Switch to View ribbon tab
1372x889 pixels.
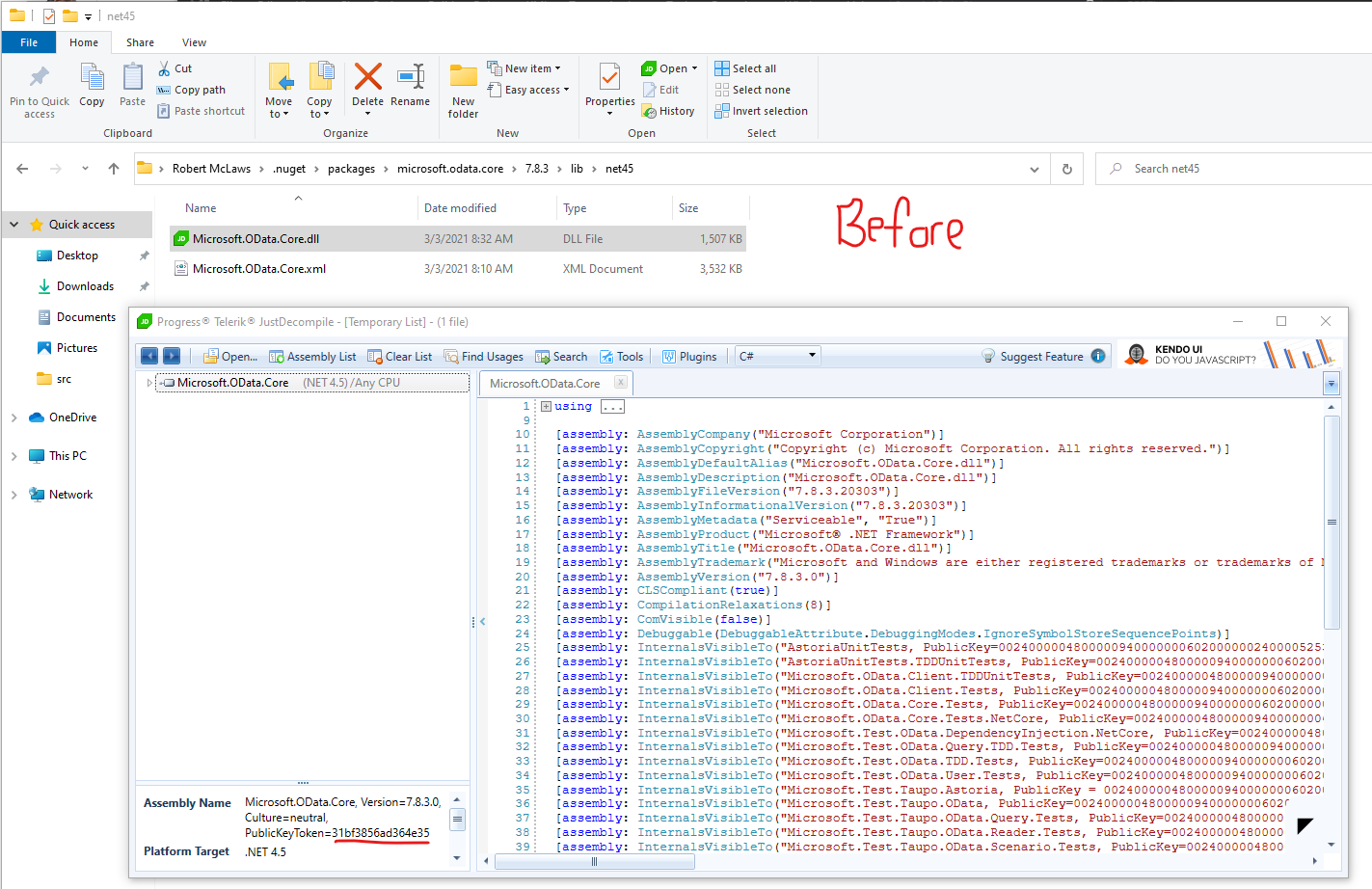tap(194, 42)
